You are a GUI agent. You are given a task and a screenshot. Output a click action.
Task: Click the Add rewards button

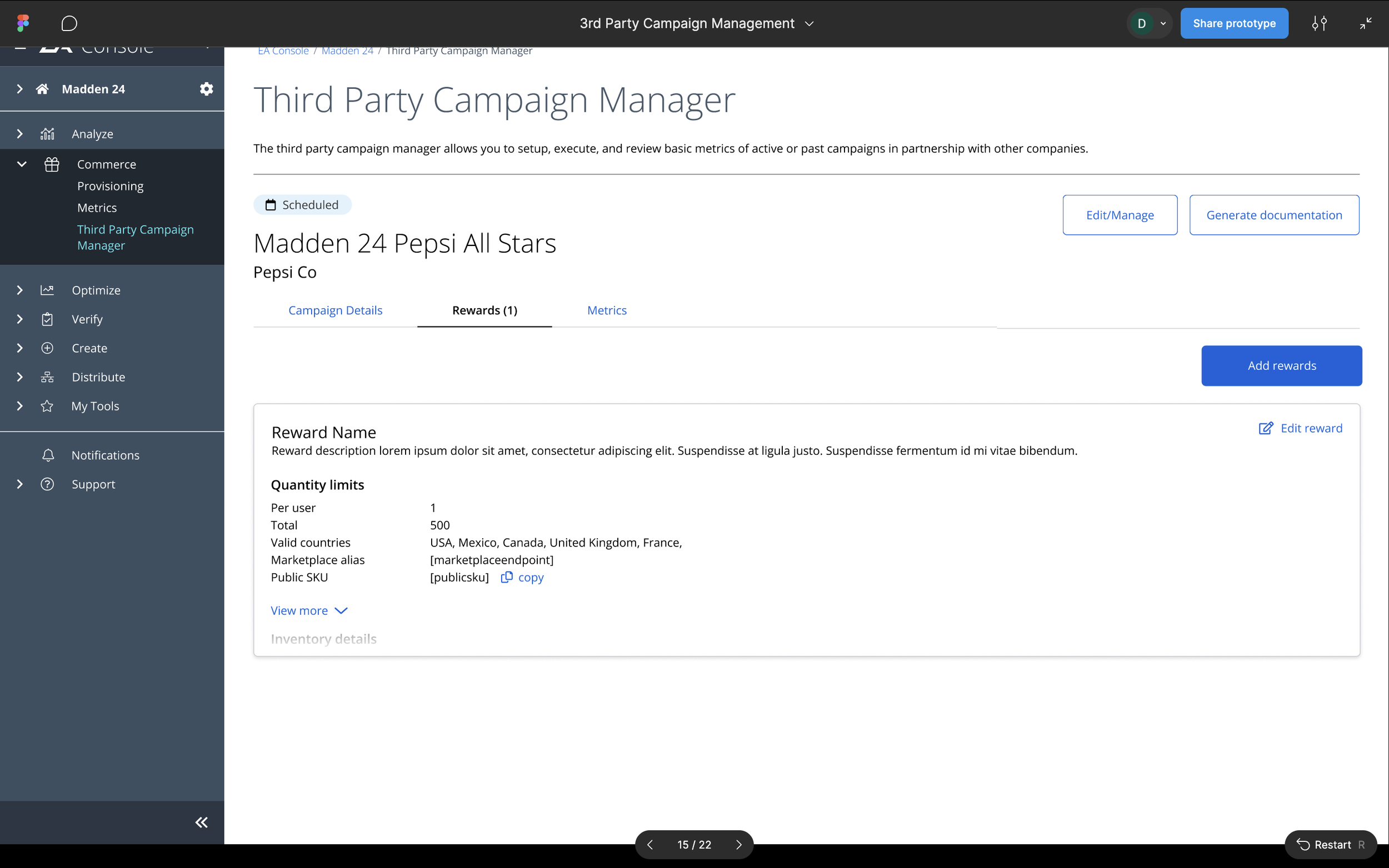(x=1281, y=365)
